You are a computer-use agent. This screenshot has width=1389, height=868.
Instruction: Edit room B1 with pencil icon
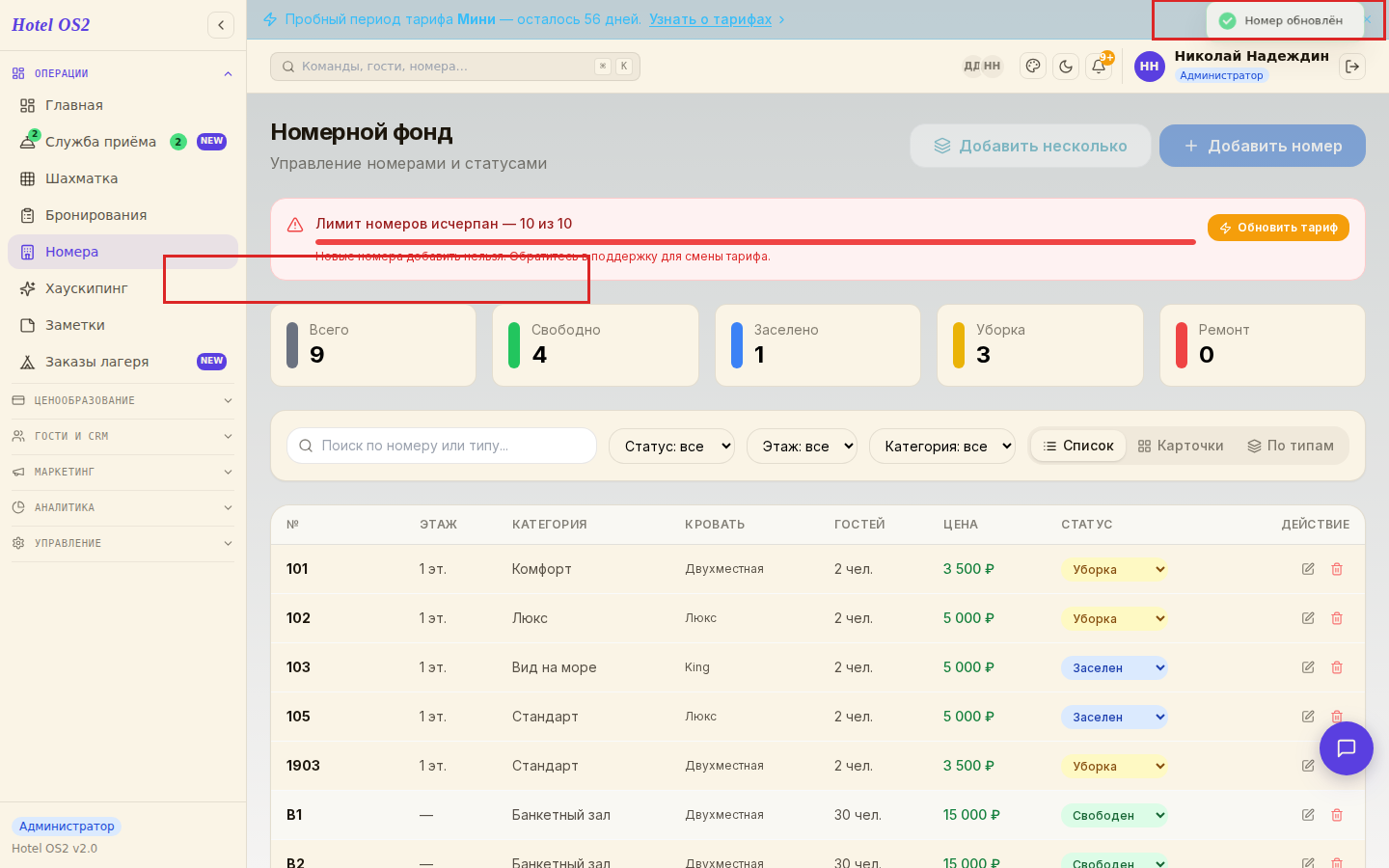tap(1308, 815)
